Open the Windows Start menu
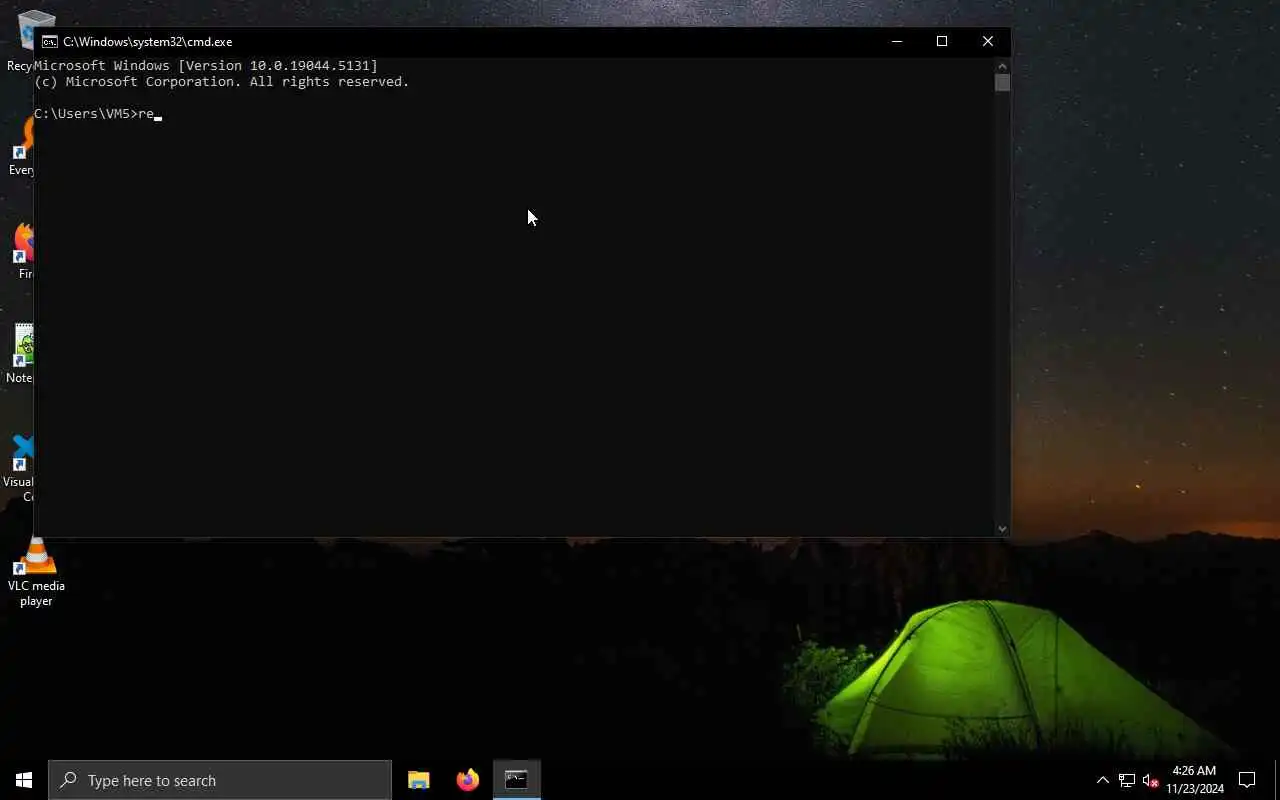This screenshot has height=800, width=1280. click(x=24, y=780)
